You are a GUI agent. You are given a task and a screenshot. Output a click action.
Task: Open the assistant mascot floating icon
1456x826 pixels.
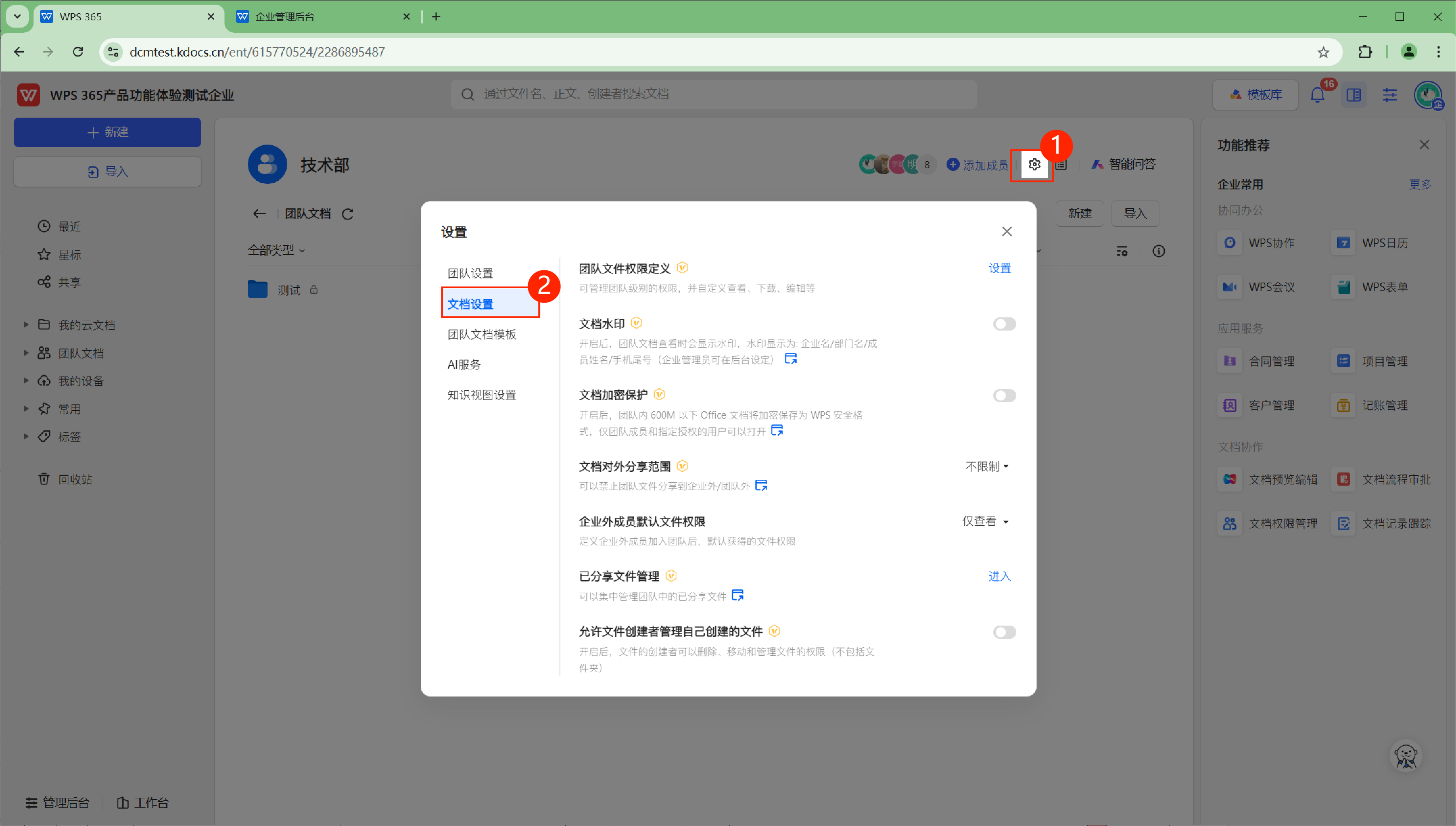tap(1406, 756)
